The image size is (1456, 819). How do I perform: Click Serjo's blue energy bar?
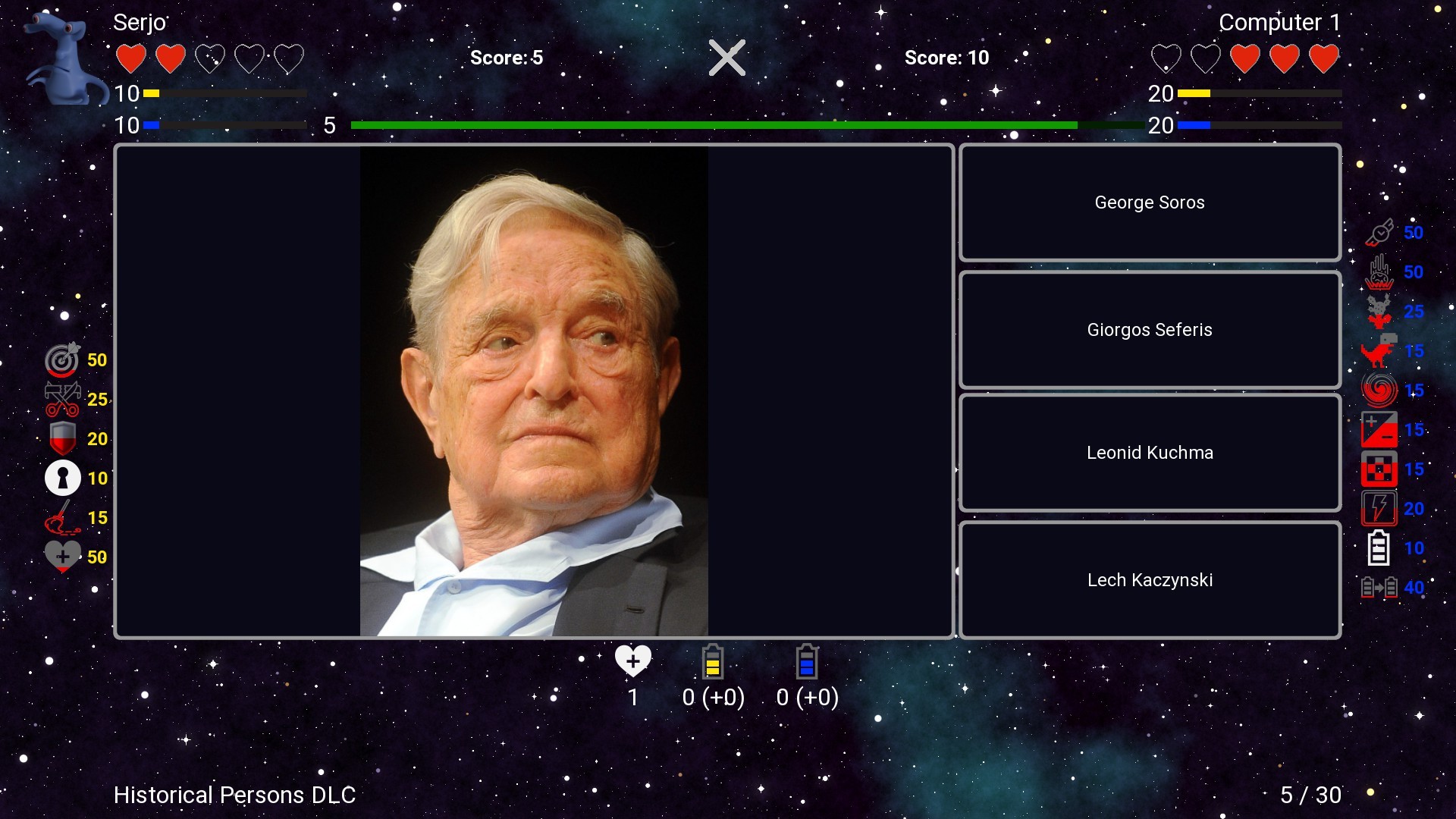click(225, 125)
